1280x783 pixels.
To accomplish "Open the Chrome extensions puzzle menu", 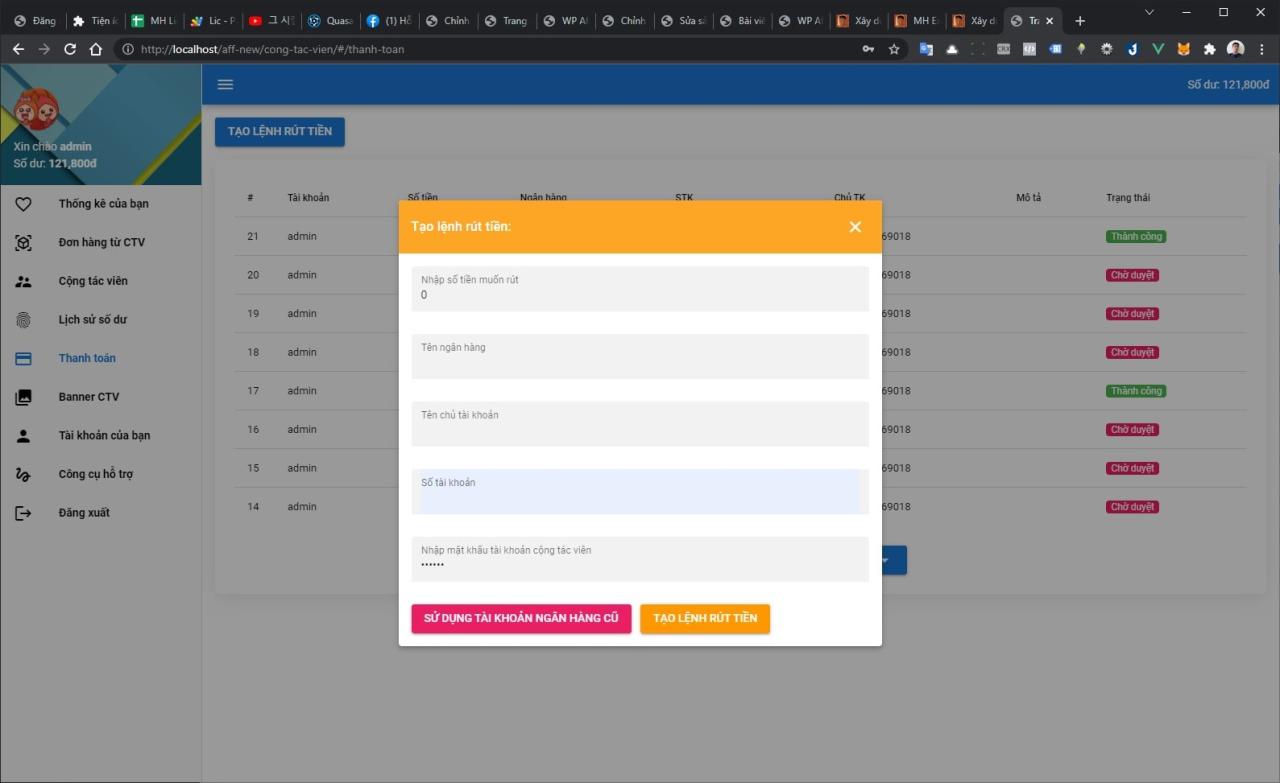I will click(x=1209, y=47).
